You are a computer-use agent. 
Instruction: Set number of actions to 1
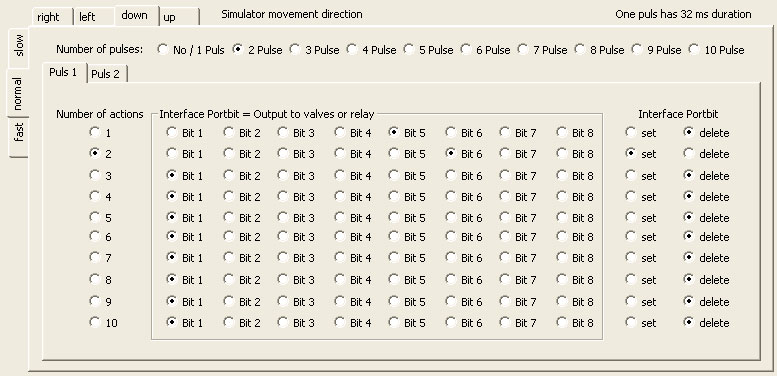coord(94,132)
